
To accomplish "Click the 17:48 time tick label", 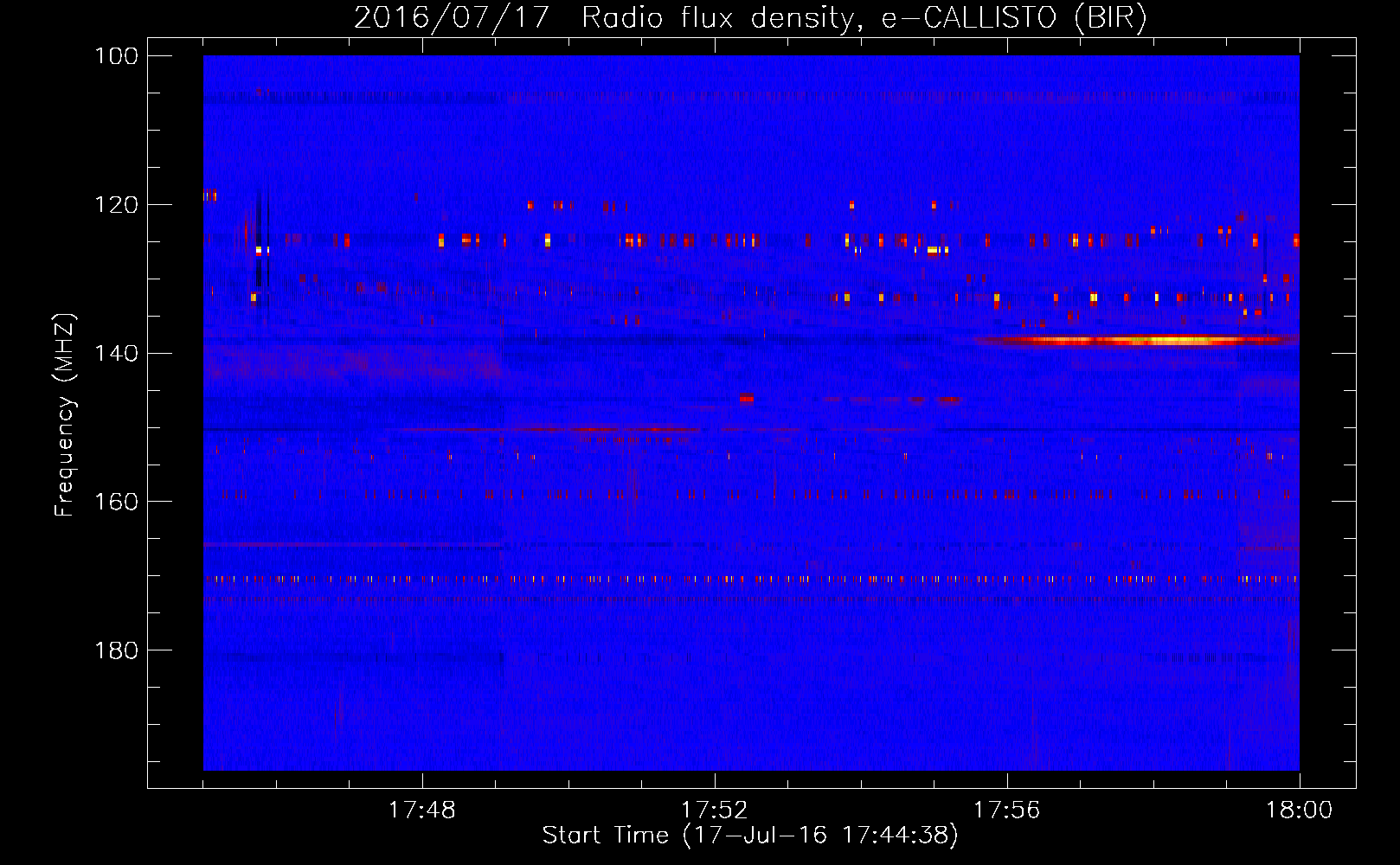I will [422, 811].
